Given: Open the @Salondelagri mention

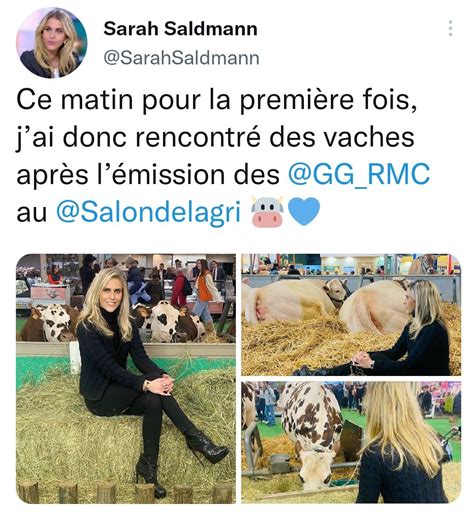Looking at the screenshot, I should coord(148,211).
